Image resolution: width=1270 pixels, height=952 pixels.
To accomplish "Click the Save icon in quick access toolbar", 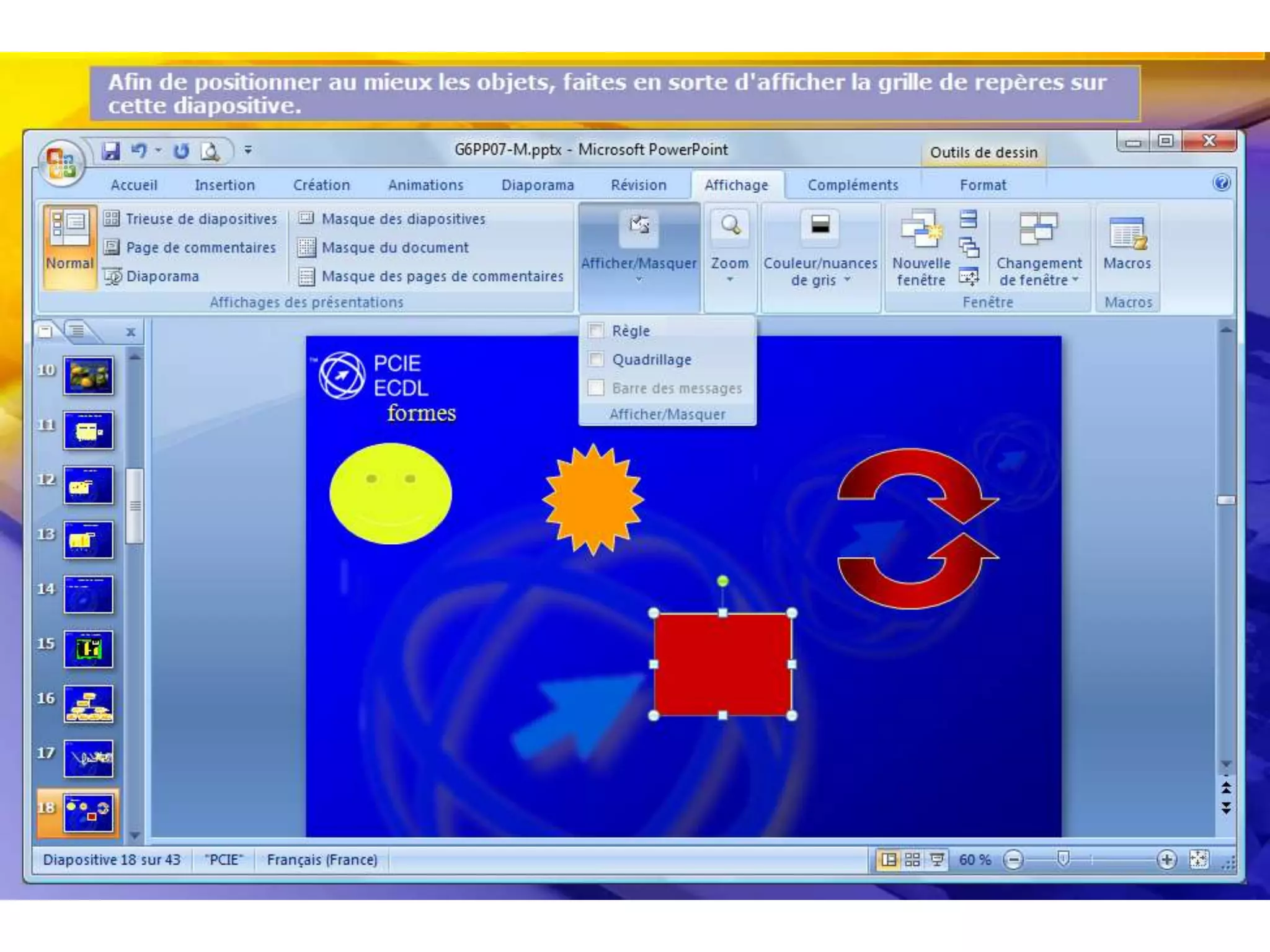I will 111,151.
